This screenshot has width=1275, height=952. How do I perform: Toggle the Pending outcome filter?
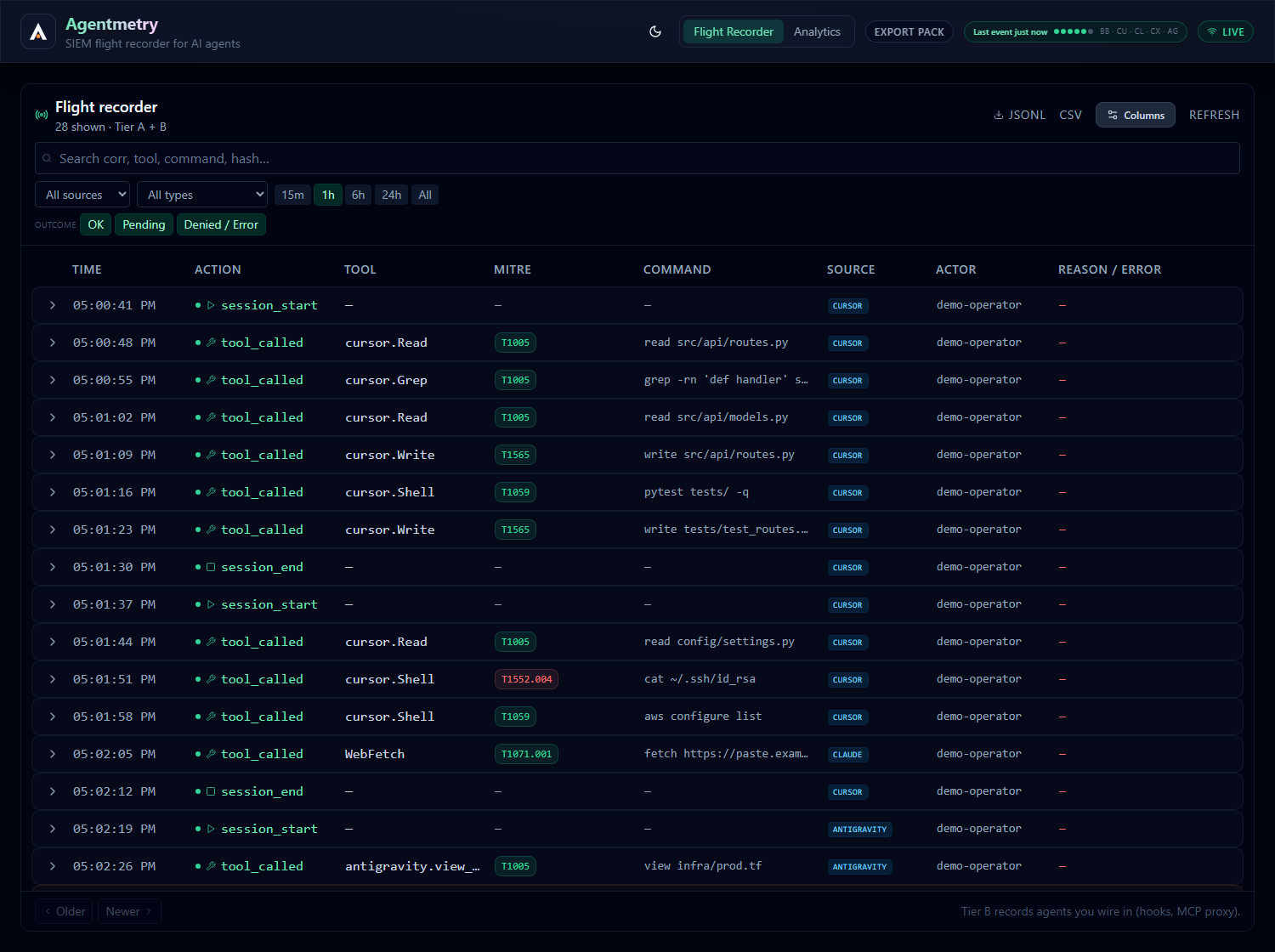click(144, 224)
